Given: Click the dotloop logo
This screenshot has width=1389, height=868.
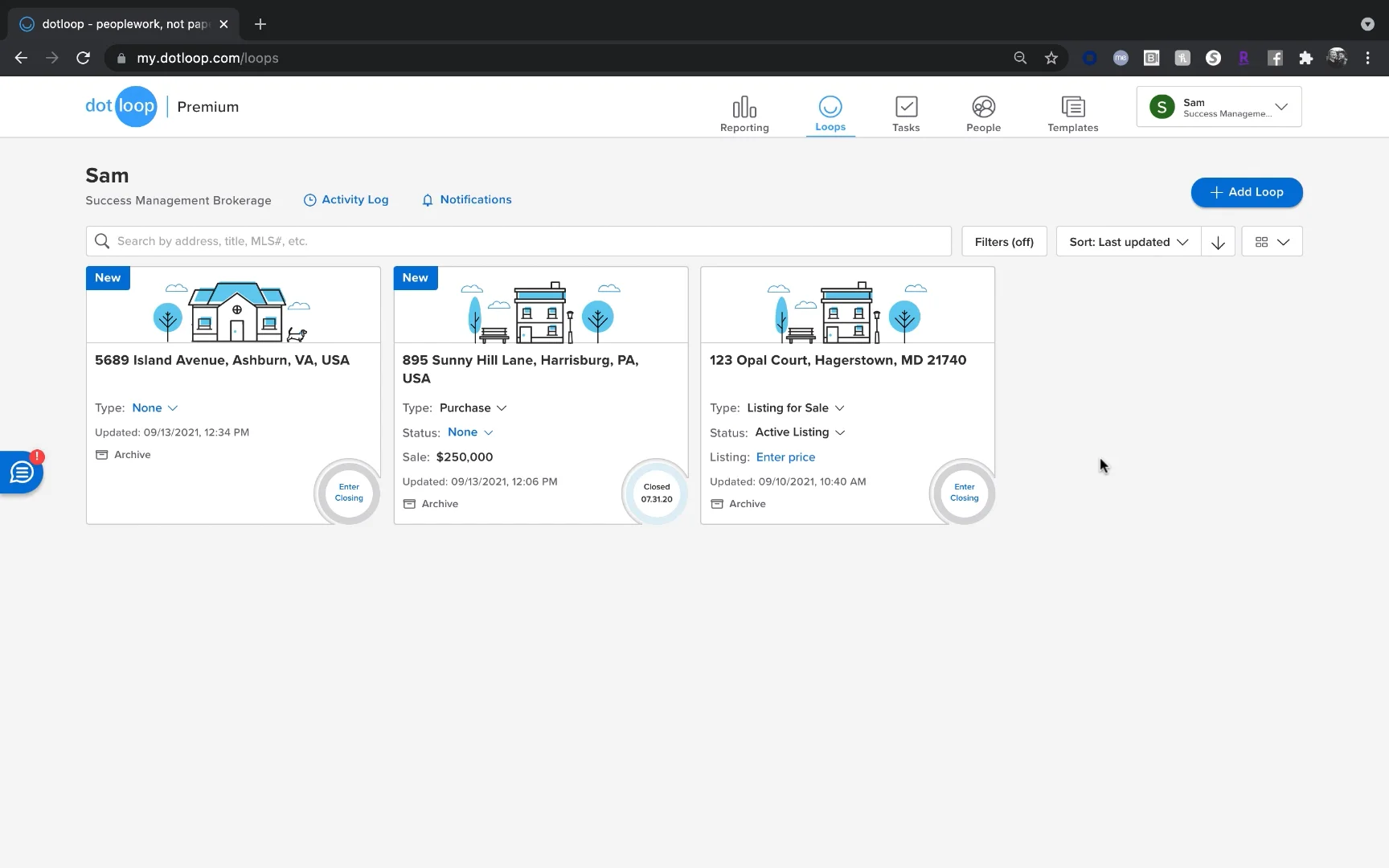Looking at the screenshot, I should pyautogui.click(x=121, y=107).
